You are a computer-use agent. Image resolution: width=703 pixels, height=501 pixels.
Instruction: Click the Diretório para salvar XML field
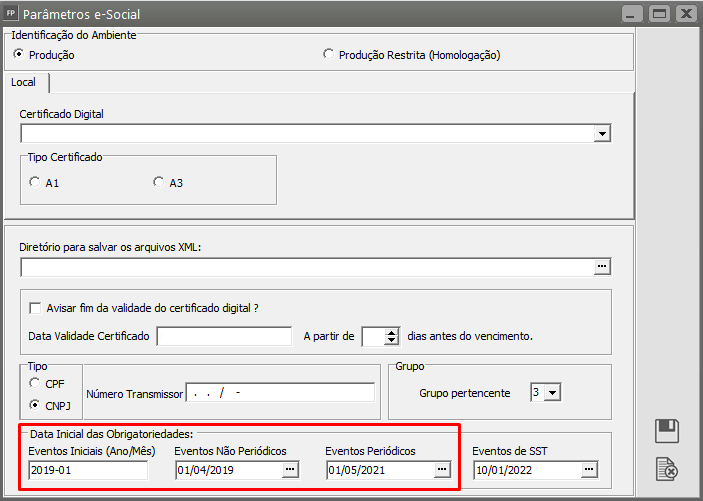(308, 267)
